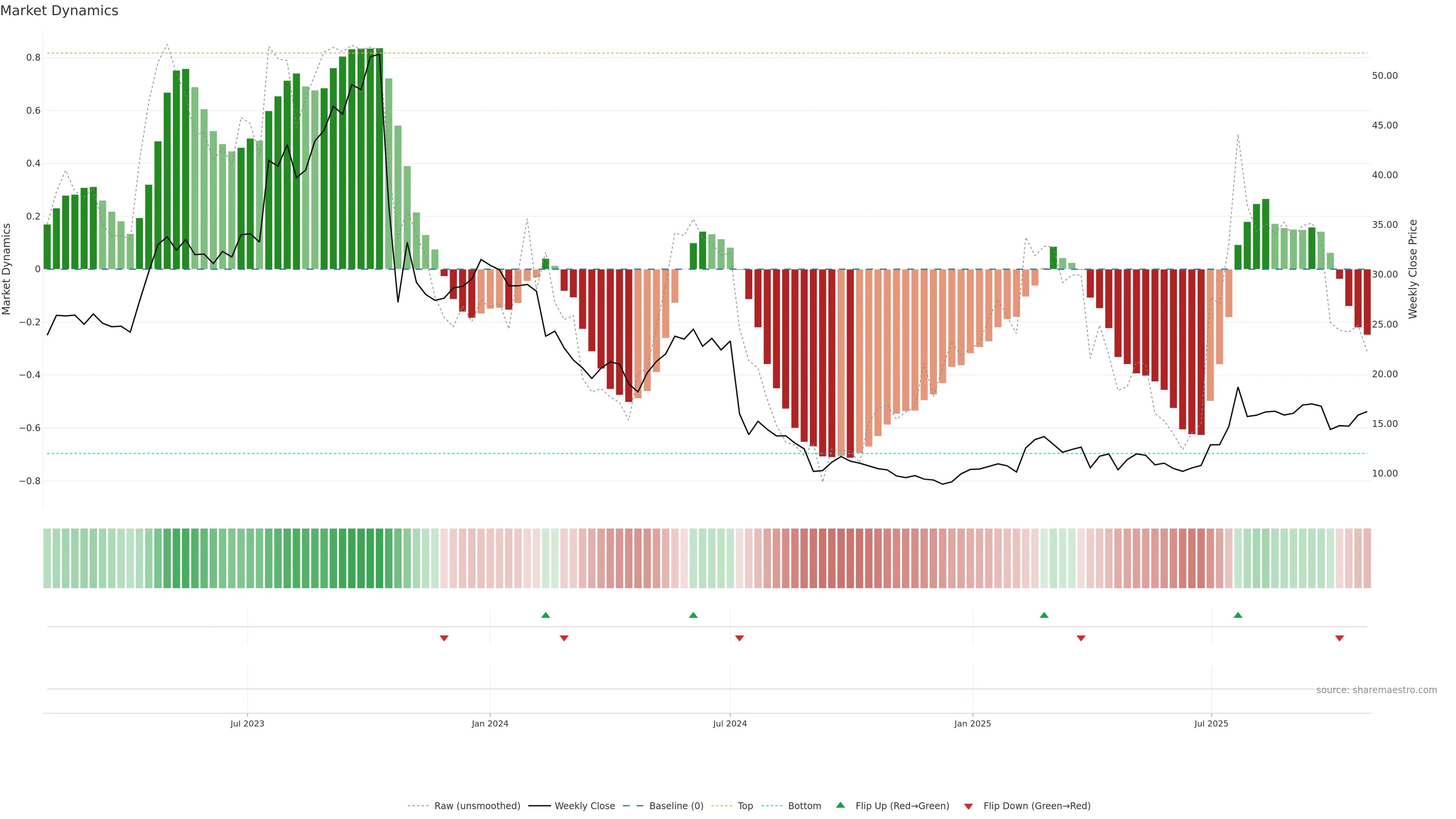Click the Flip Down legend triangle icon
1456x819 pixels.
[968, 806]
